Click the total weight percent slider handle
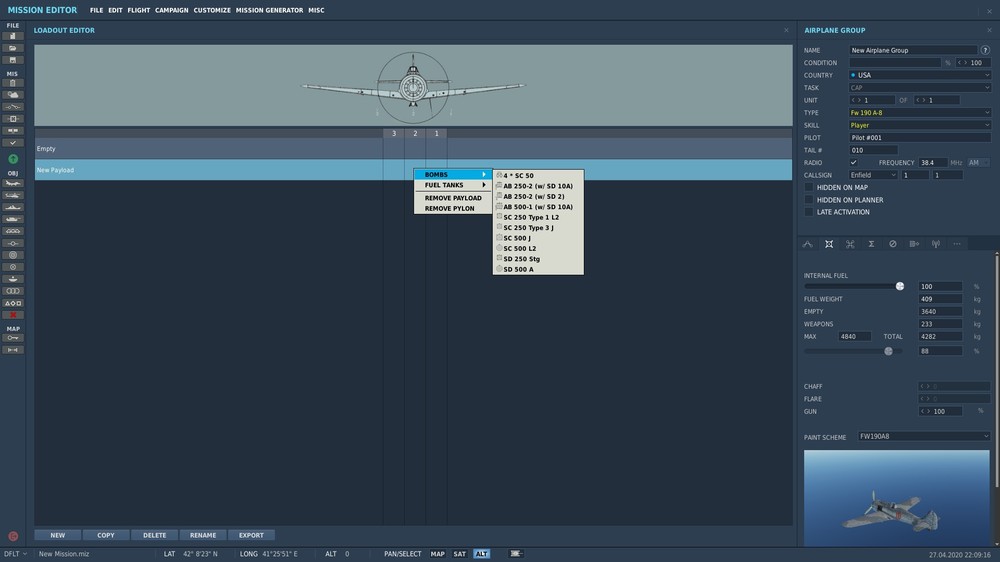 (888, 351)
